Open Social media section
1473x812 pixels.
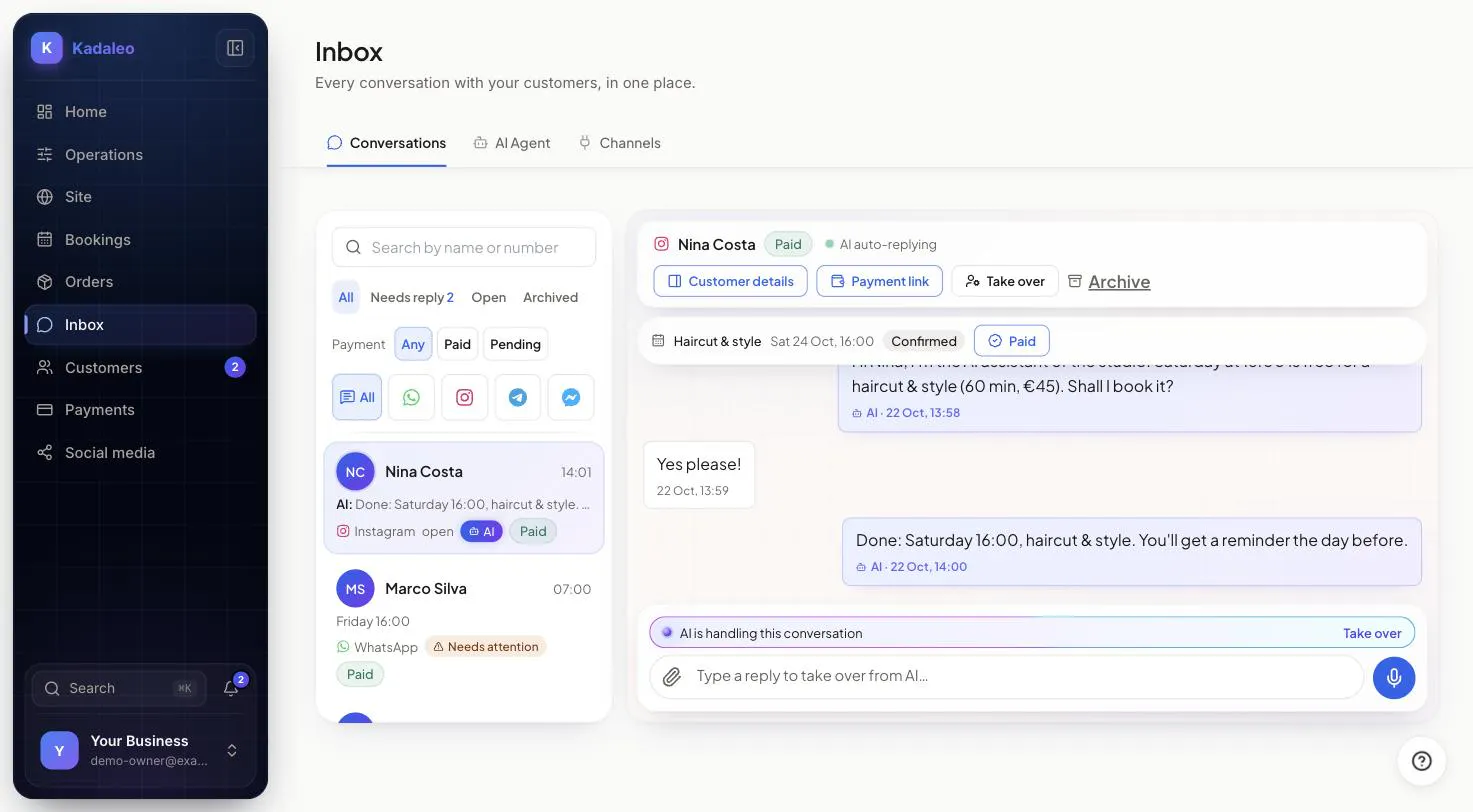click(x=140, y=453)
